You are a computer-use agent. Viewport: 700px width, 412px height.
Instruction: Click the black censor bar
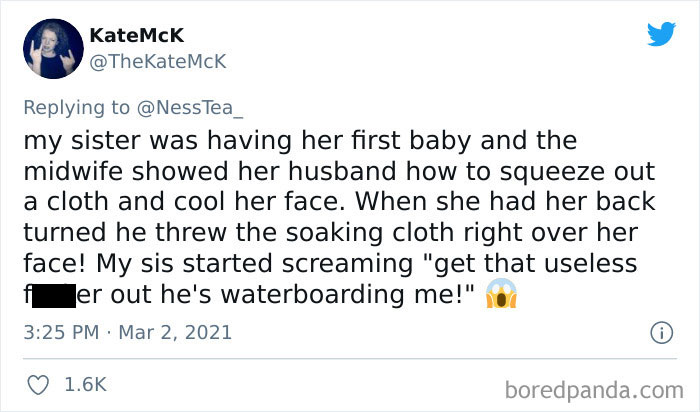(x=54, y=294)
